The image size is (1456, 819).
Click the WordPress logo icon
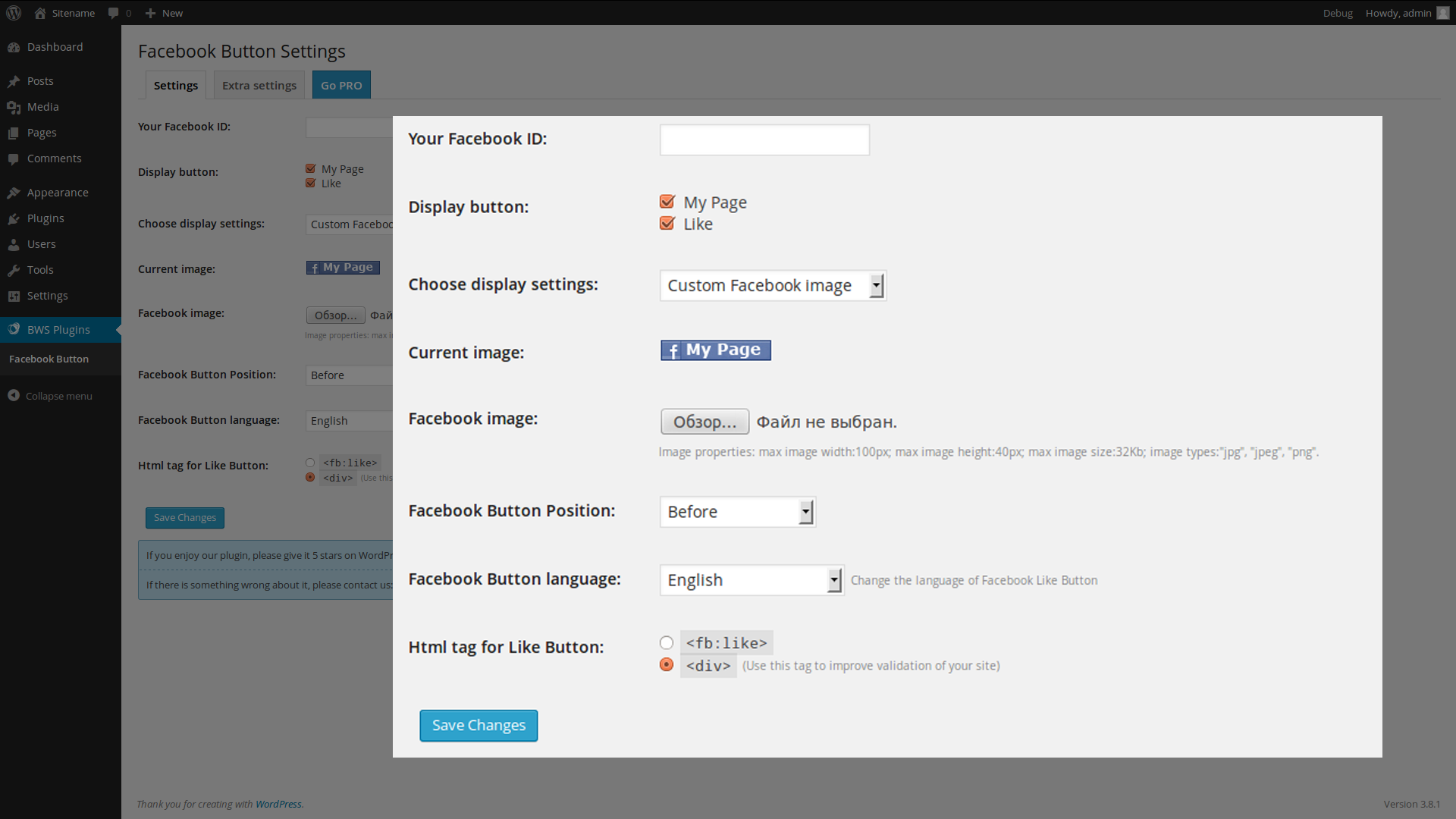pyautogui.click(x=14, y=13)
